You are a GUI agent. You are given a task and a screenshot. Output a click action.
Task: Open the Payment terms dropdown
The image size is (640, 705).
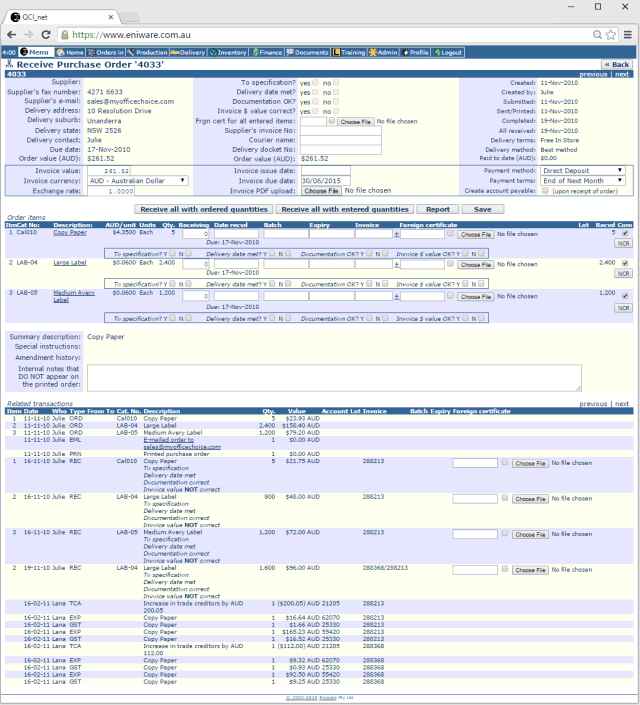point(582,180)
